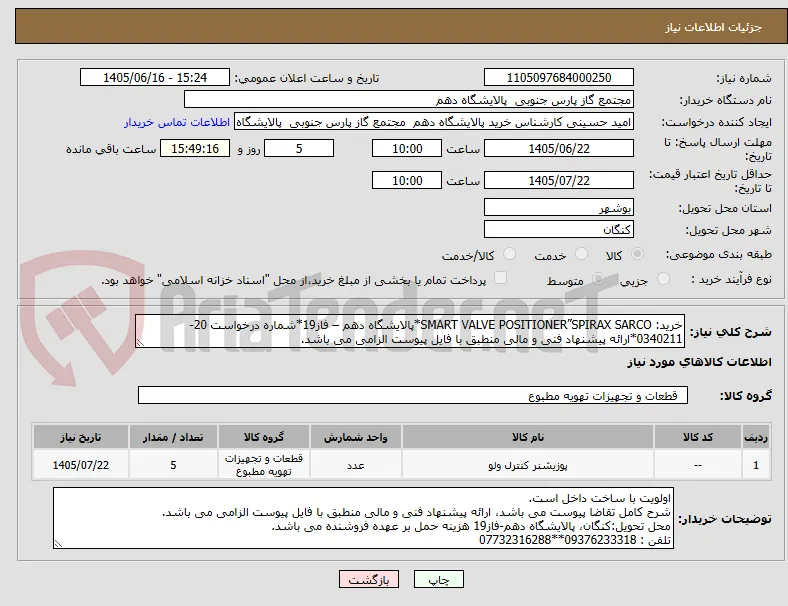The width and height of the screenshot is (788, 606).
Task: Click the need date cell 1405/07/22 in table
Action: [81, 465]
